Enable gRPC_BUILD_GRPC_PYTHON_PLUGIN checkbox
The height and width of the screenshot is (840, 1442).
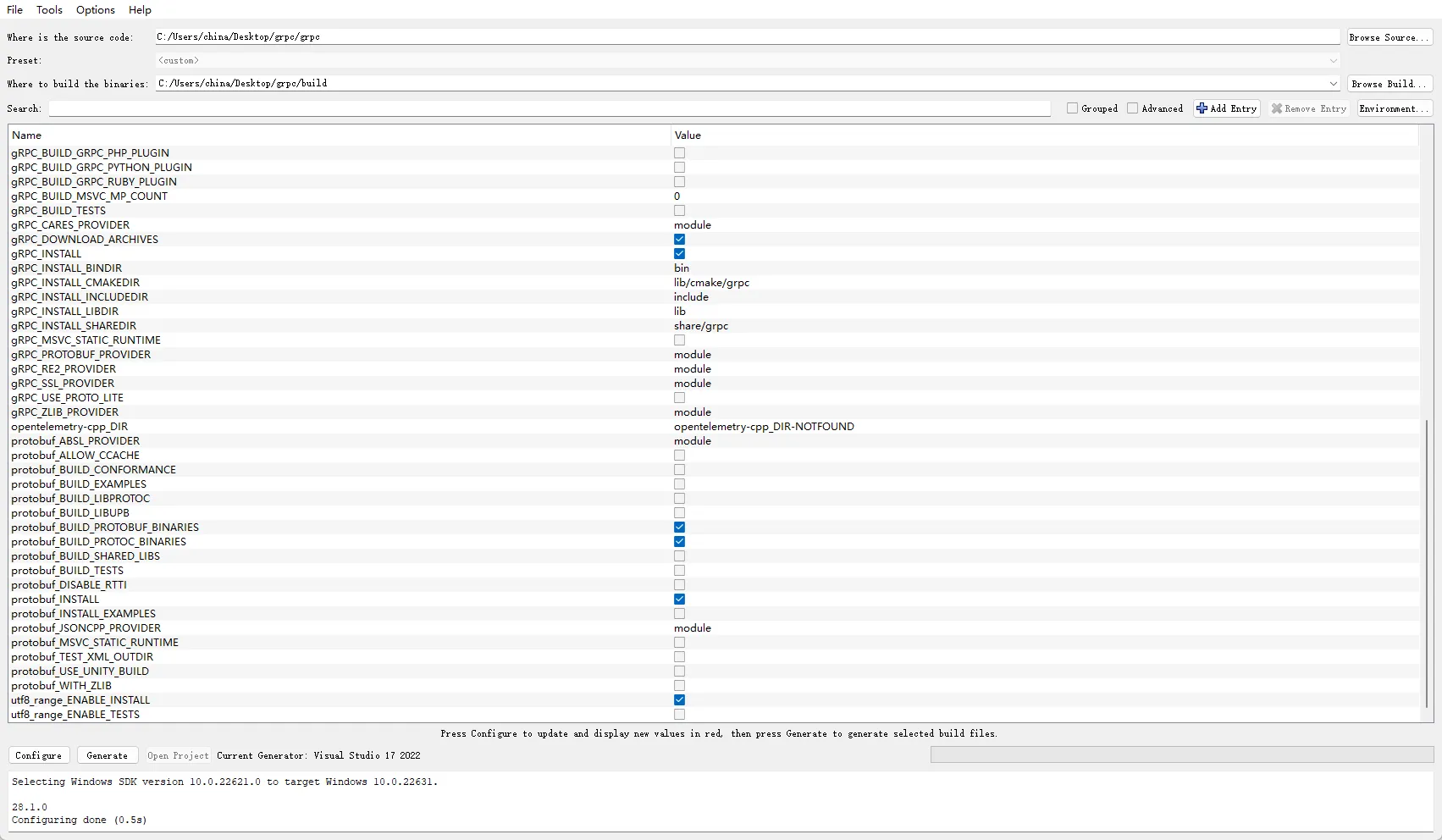tap(679, 168)
